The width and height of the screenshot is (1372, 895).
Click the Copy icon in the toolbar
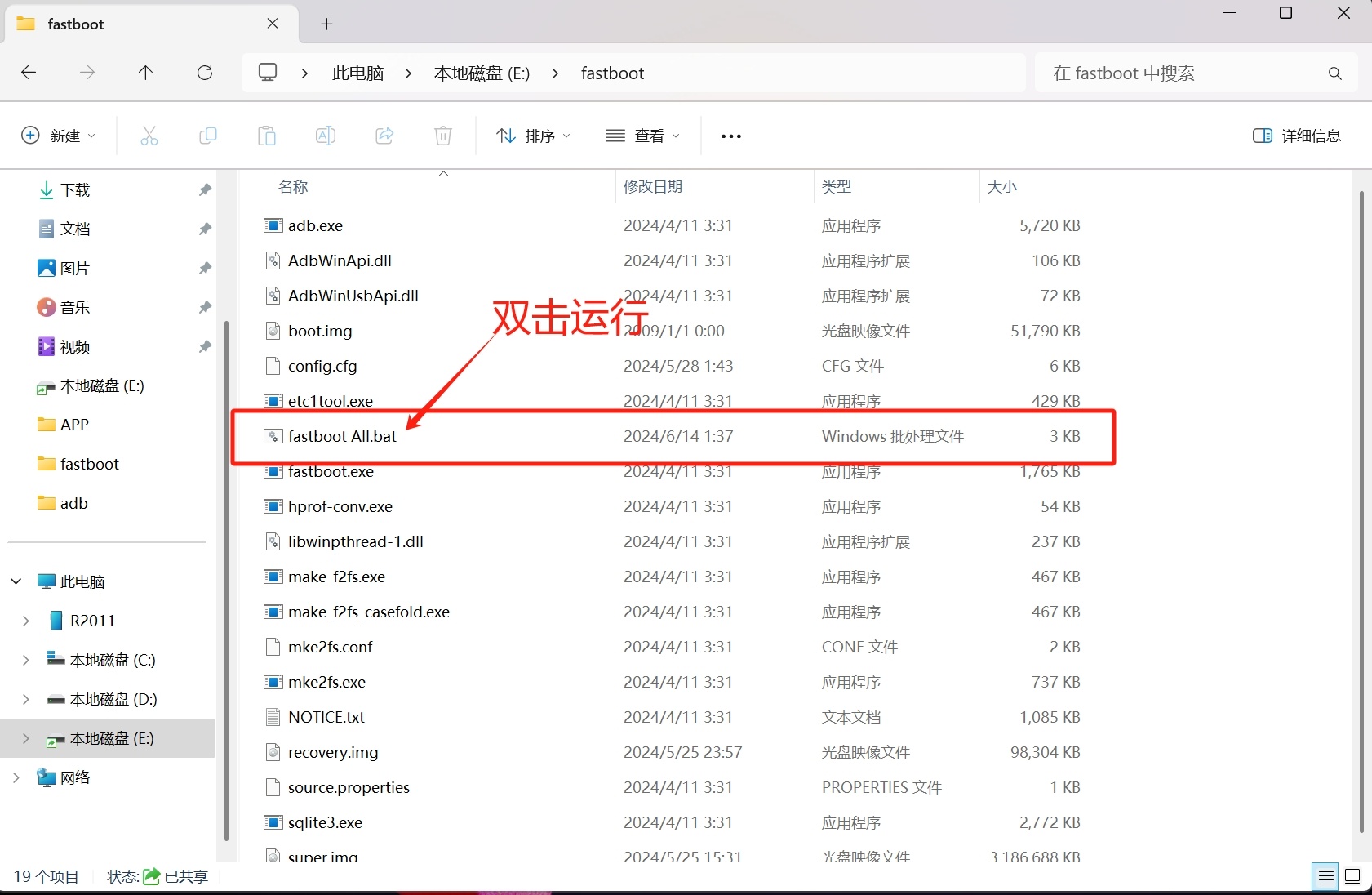pyautogui.click(x=208, y=136)
